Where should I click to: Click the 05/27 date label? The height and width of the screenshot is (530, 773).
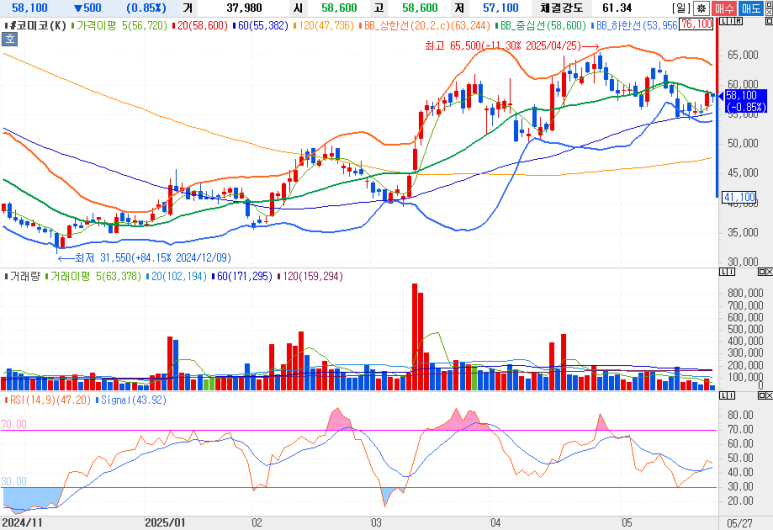740,523
